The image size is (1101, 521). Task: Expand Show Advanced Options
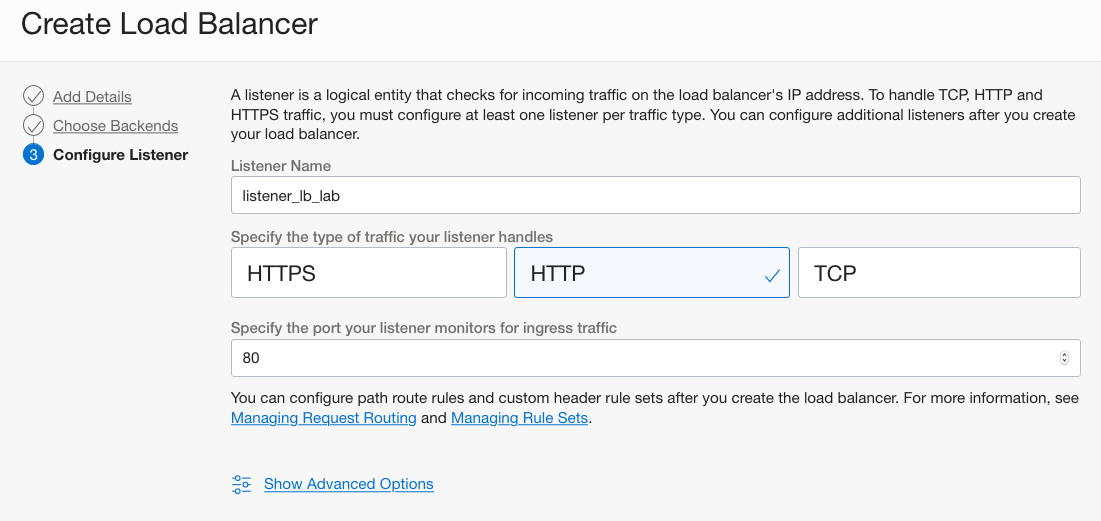348,484
